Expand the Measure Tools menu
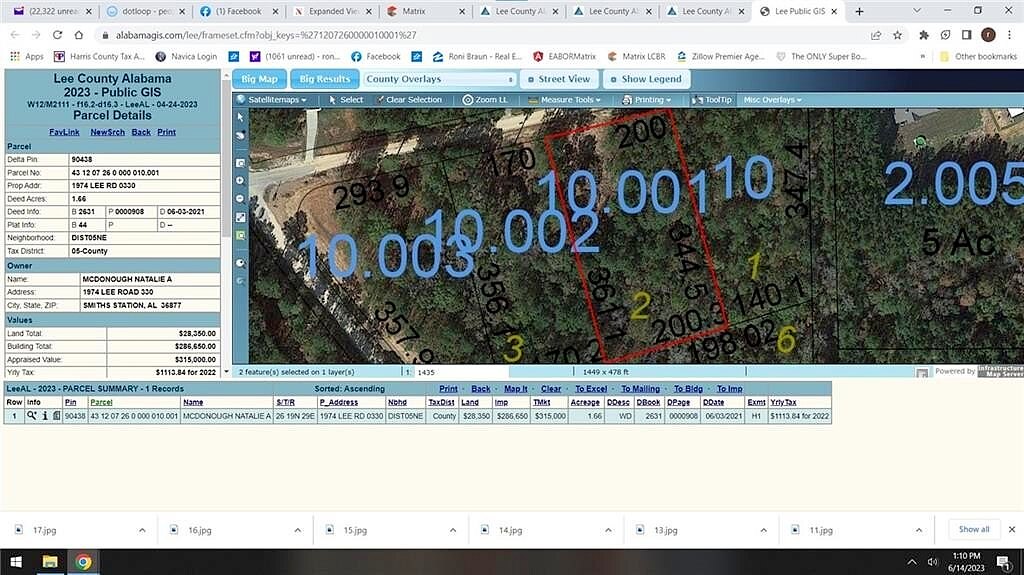Viewport: 1024px width, 575px height. tap(566, 100)
